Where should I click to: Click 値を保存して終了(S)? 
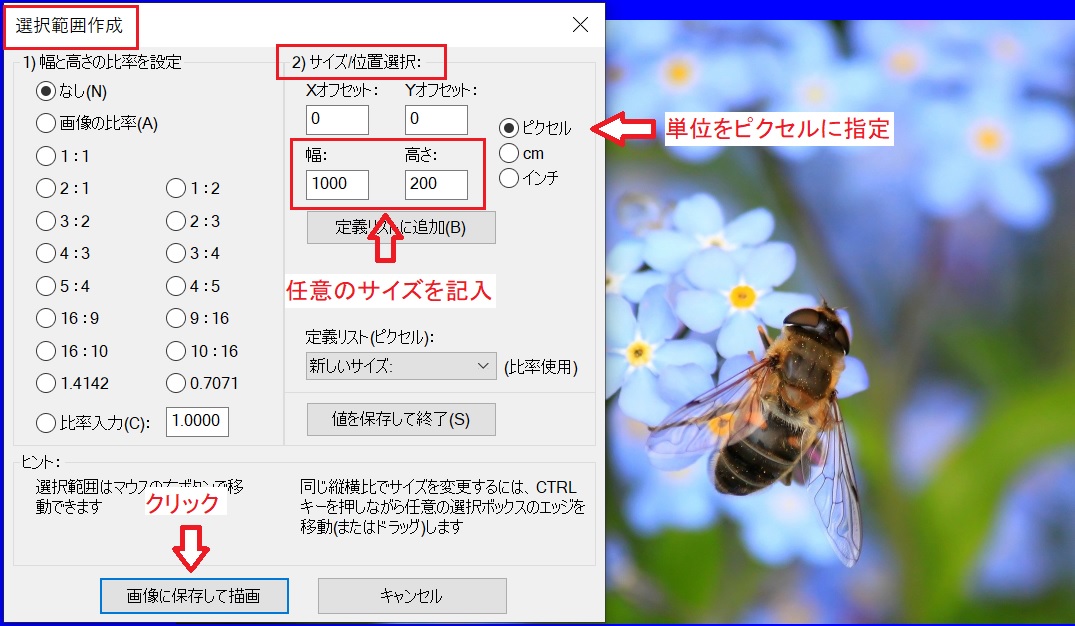[x=400, y=419]
